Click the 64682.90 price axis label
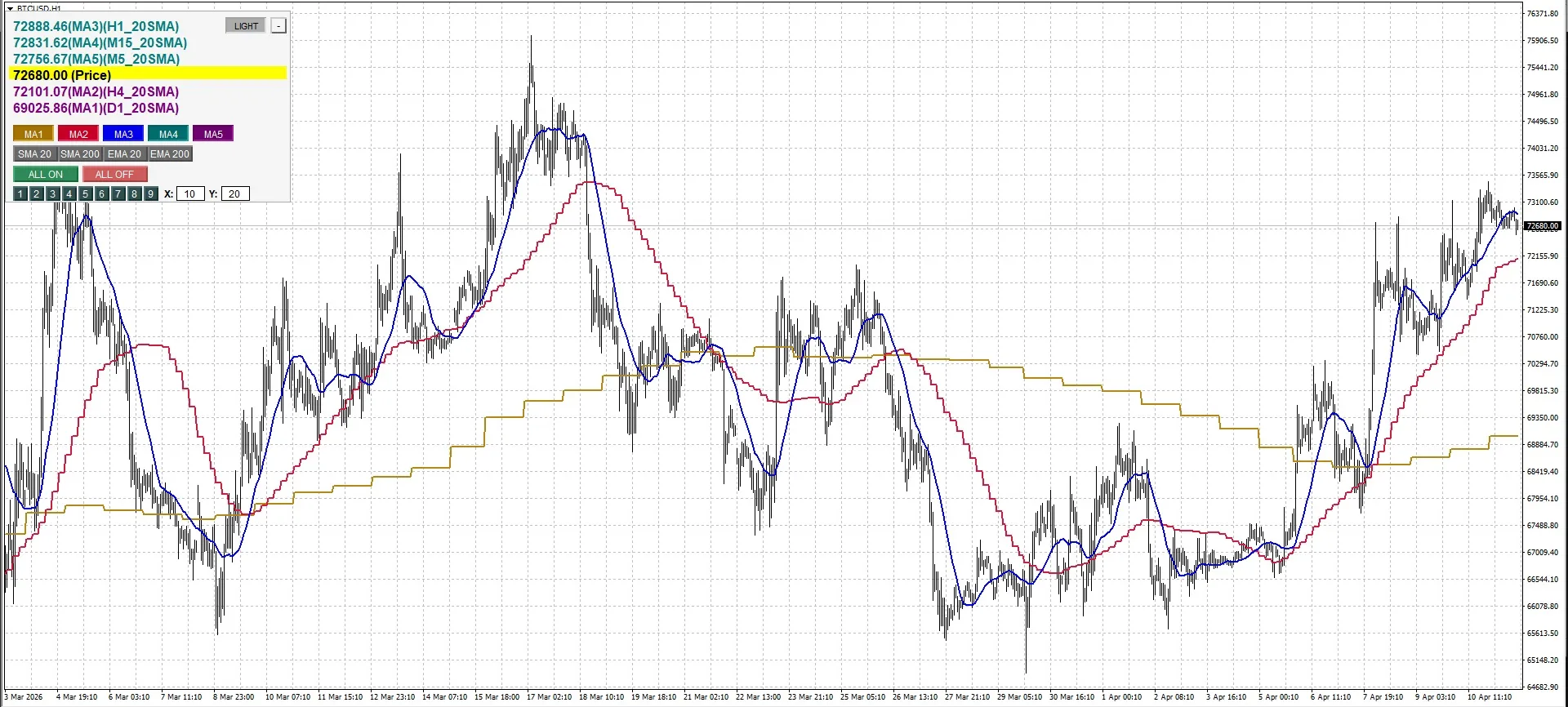 [x=1543, y=687]
